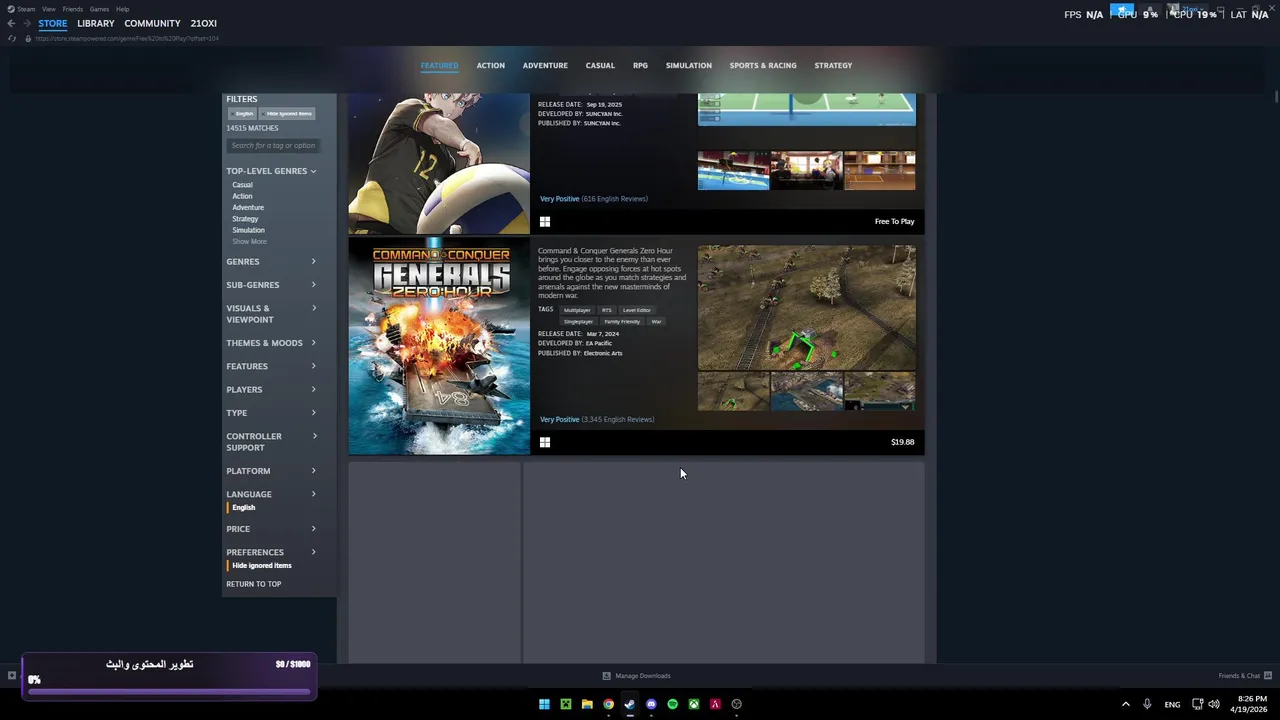Open Spotify from the taskbar
The width and height of the screenshot is (1280, 720).
coord(672,704)
